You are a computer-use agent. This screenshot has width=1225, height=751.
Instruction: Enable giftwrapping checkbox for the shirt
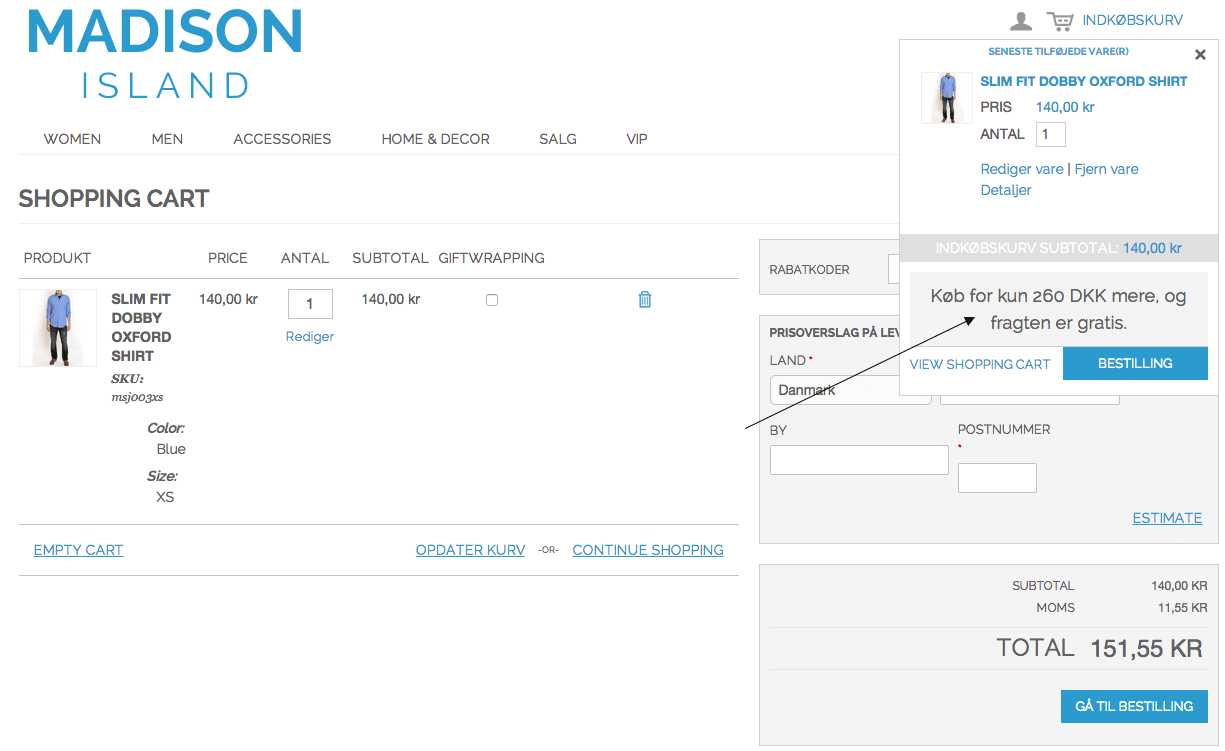[x=491, y=300]
